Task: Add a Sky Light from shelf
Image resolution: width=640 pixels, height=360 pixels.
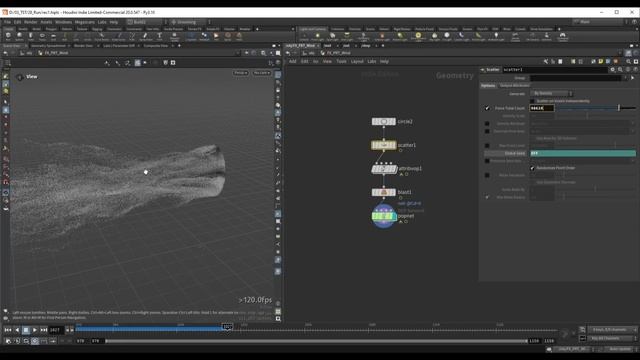Action: (x=435, y=37)
